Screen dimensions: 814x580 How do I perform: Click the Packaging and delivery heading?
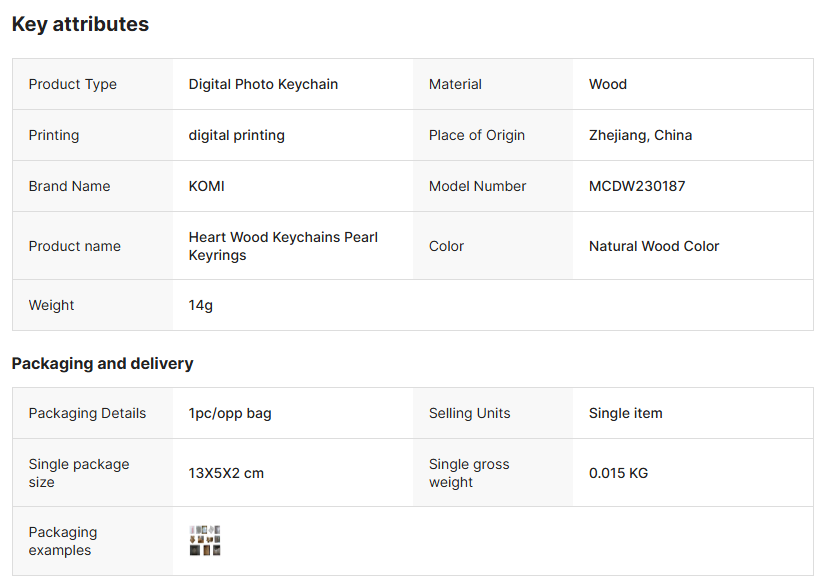click(x=102, y=364)
